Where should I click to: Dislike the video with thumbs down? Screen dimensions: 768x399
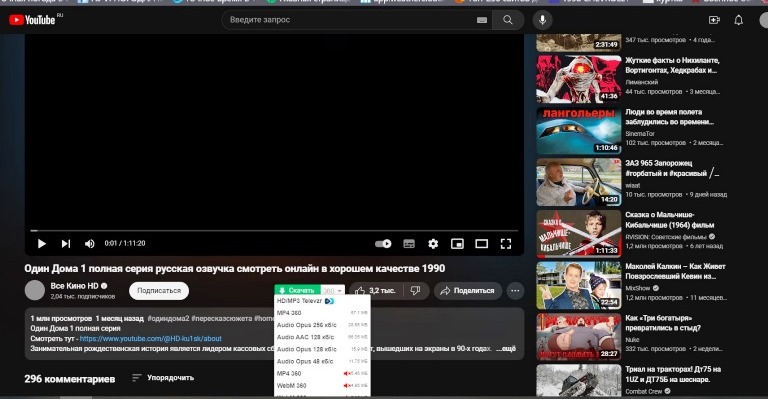(x=416, y=291)
